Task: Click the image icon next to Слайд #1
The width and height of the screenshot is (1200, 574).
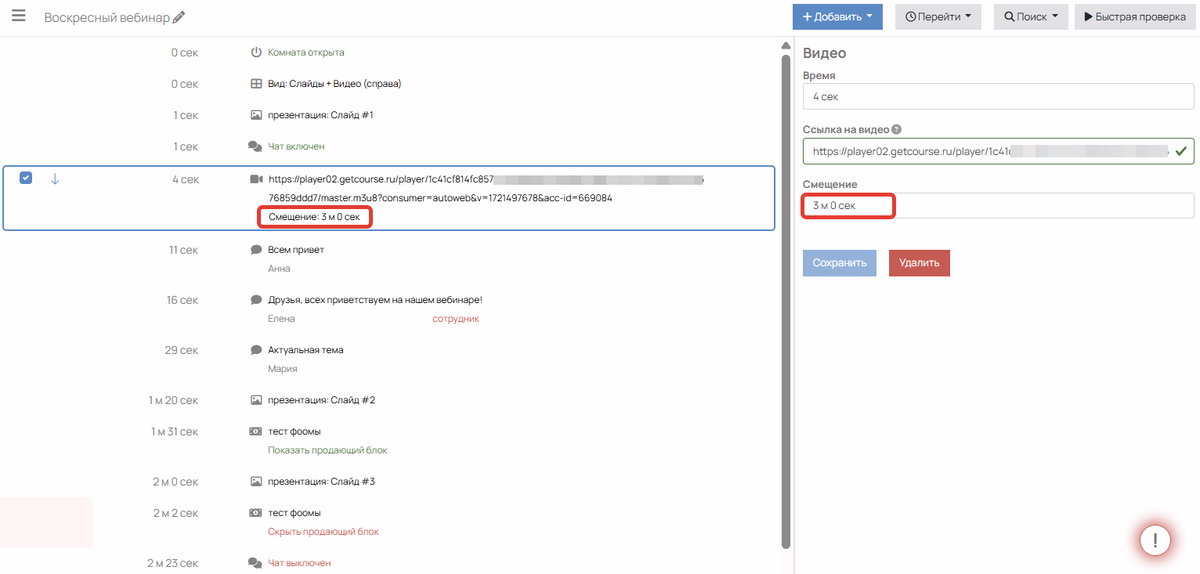Action: [x=256, y=116]
